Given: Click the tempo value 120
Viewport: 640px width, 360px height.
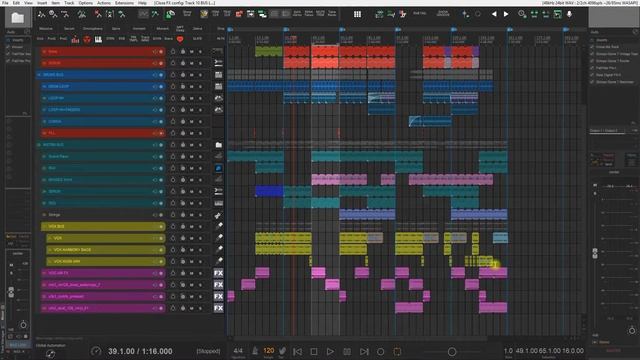Looking at the screenshot, I should tap(269, 351).
